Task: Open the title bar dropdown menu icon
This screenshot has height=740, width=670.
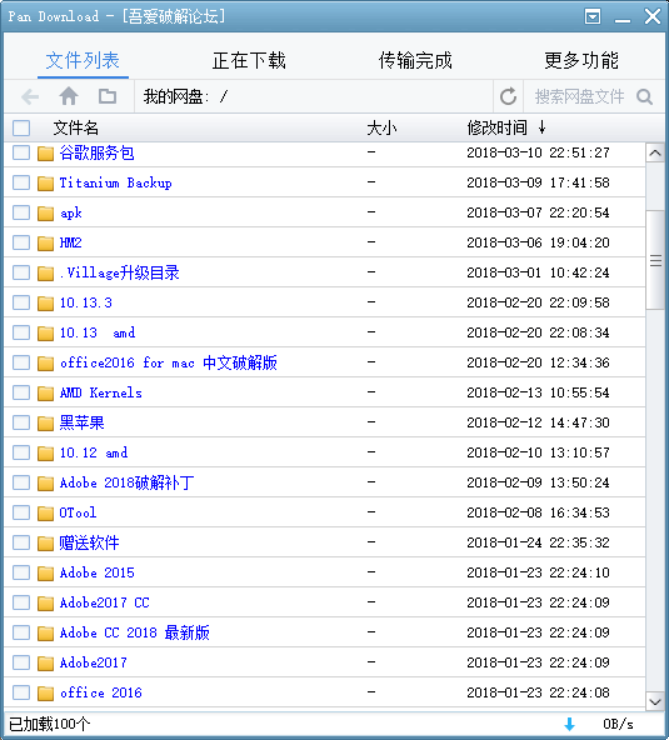Action: [593, 17]
